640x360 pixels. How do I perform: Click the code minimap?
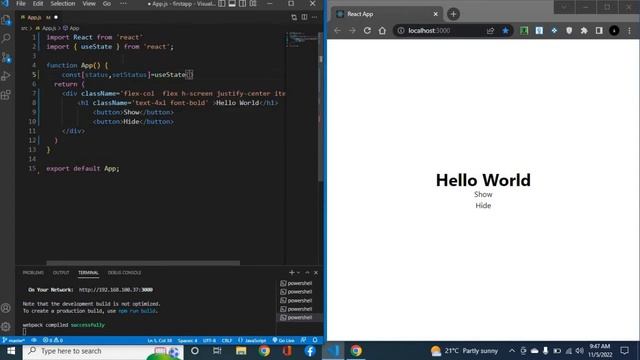tap(301, 39)
